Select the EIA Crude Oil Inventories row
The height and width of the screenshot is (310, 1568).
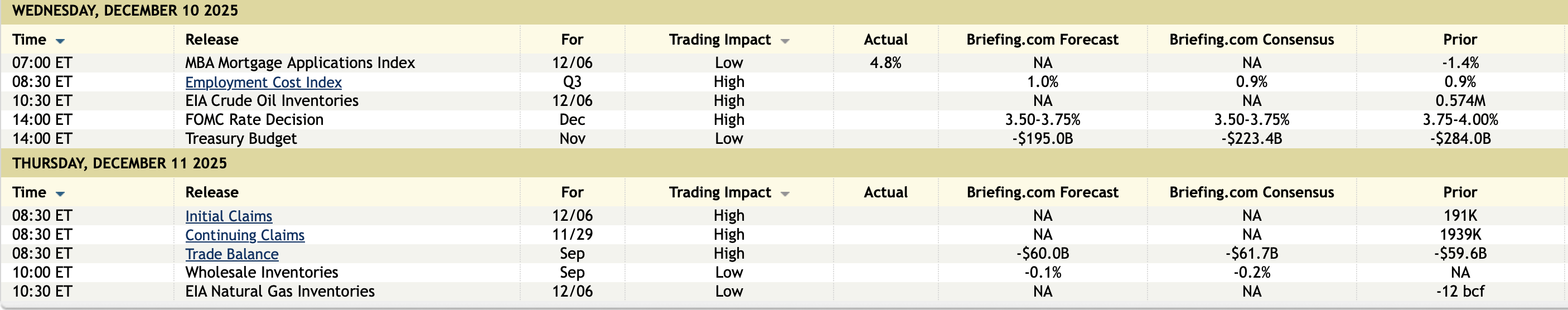pos(272,100)
